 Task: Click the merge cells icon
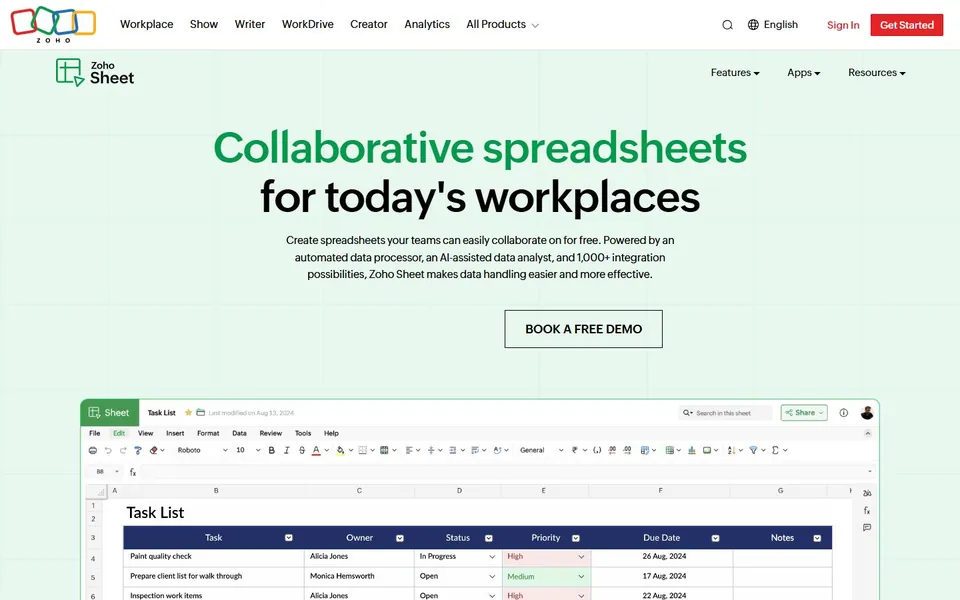384,450
